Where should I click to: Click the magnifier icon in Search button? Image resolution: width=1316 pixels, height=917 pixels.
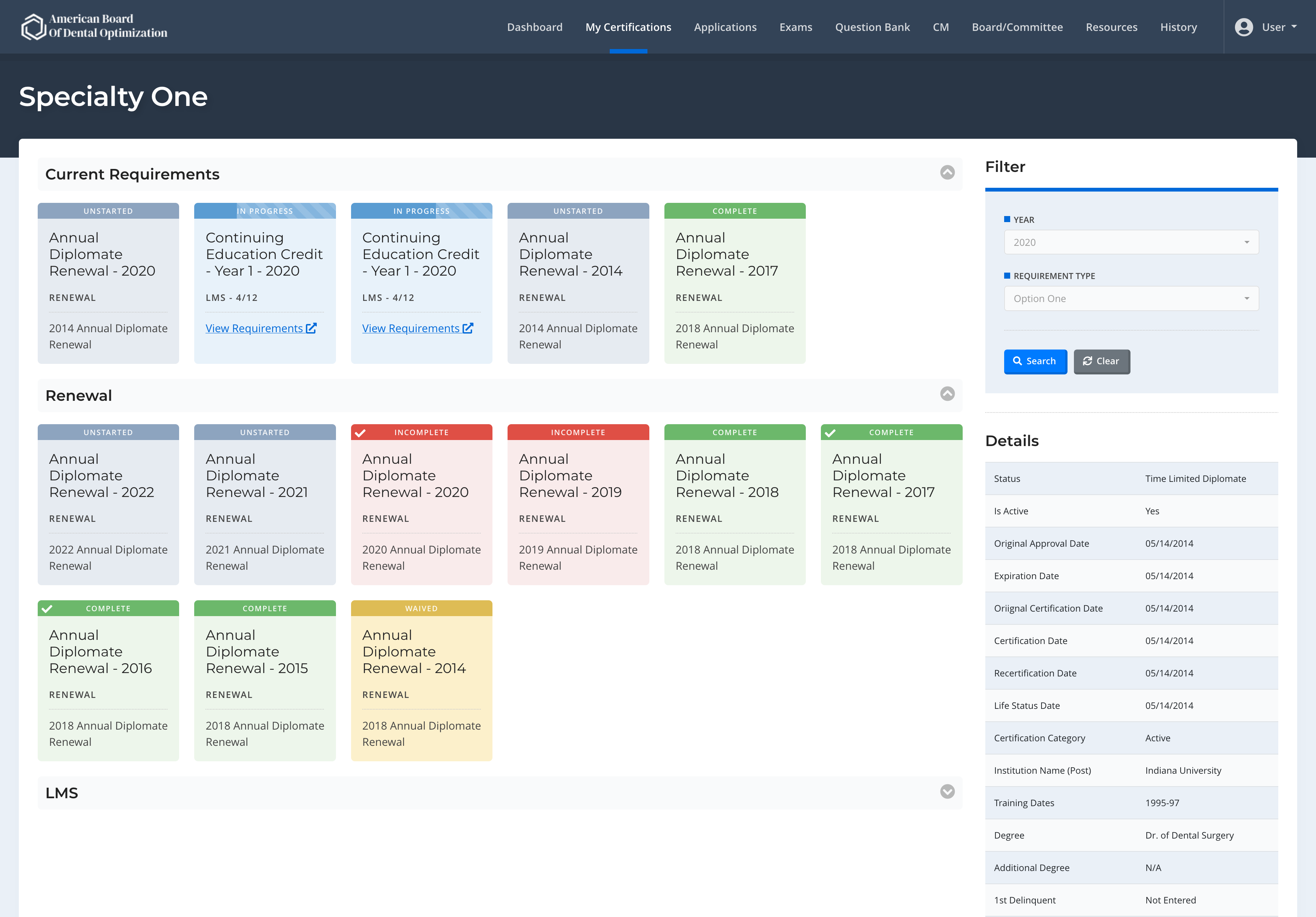pyautogui.click(x=1017, y=361)
